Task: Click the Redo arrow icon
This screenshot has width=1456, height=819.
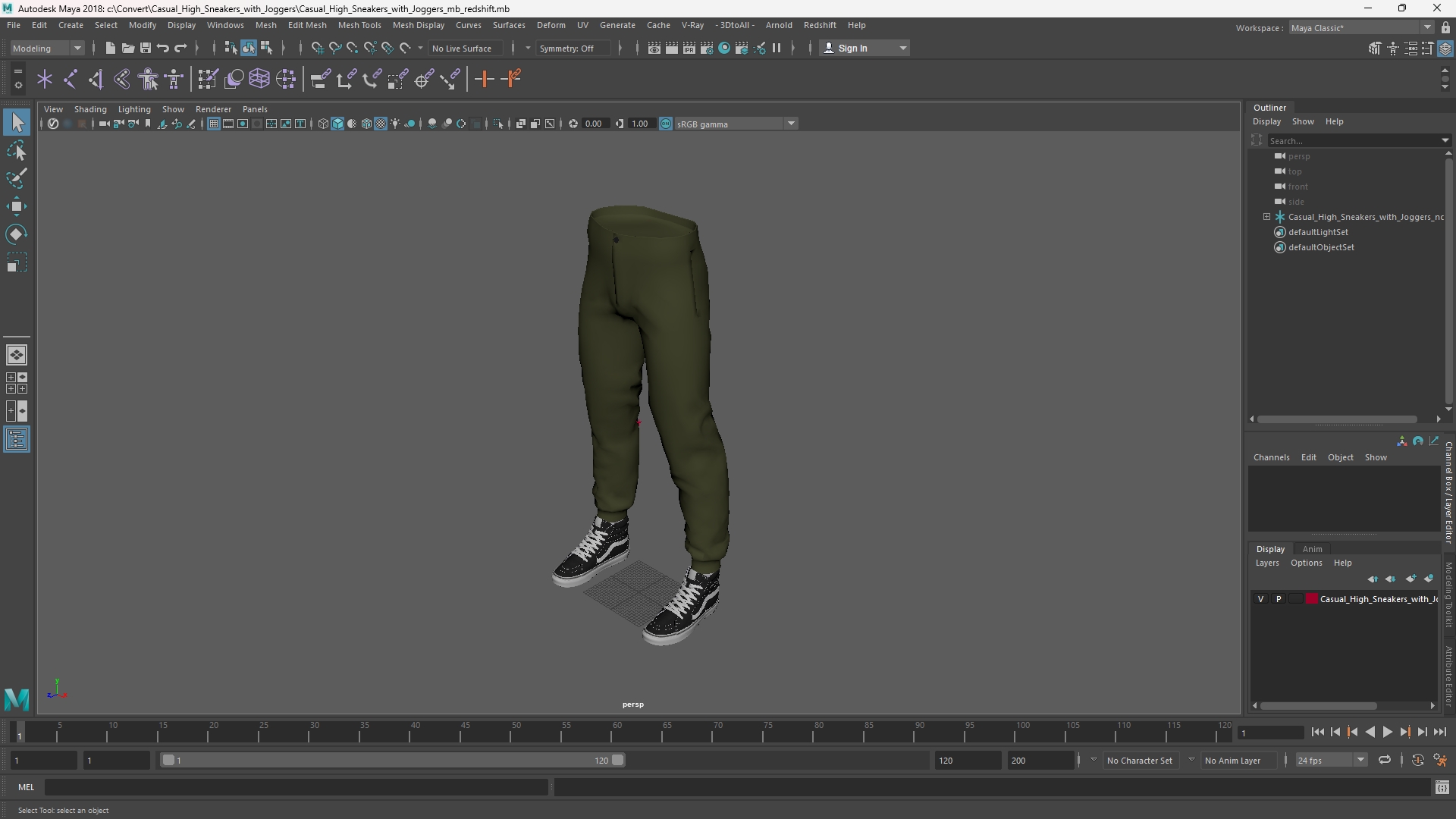Action: (x=180, y=48)
